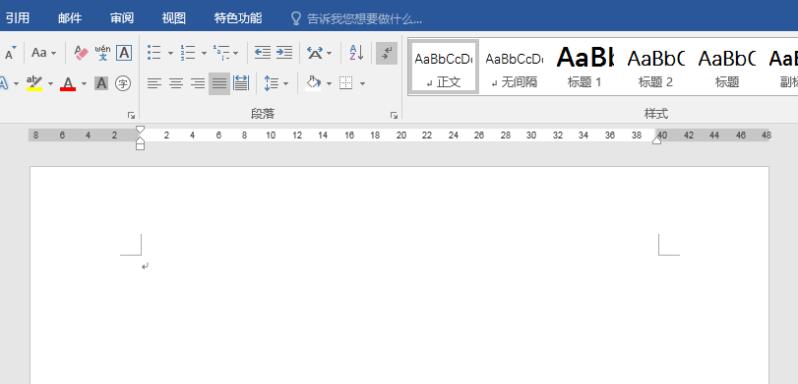Click the paragraph mark in the document

(x=145, y=266)
